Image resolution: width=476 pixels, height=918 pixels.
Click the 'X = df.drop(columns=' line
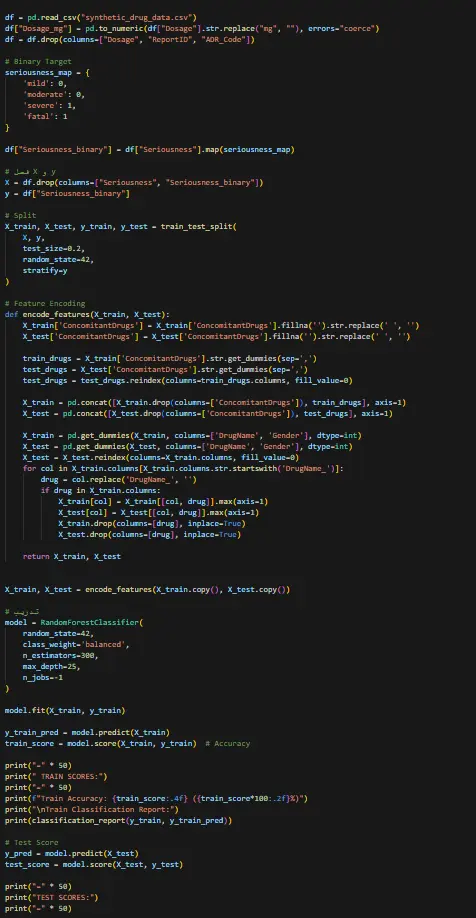point(133,182)
